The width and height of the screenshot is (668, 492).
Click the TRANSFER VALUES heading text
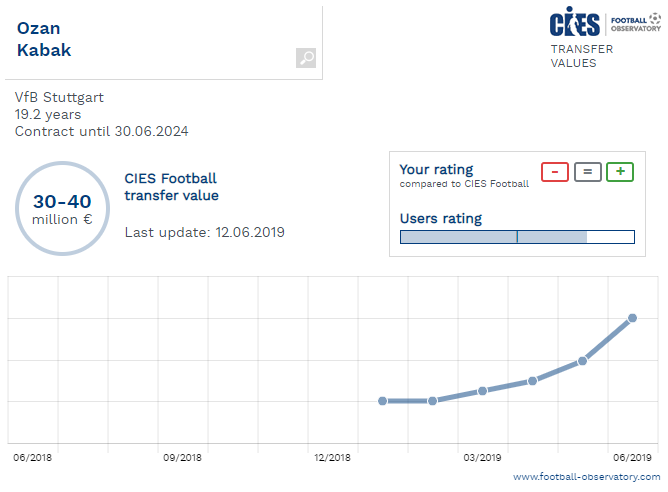point(582,56)
